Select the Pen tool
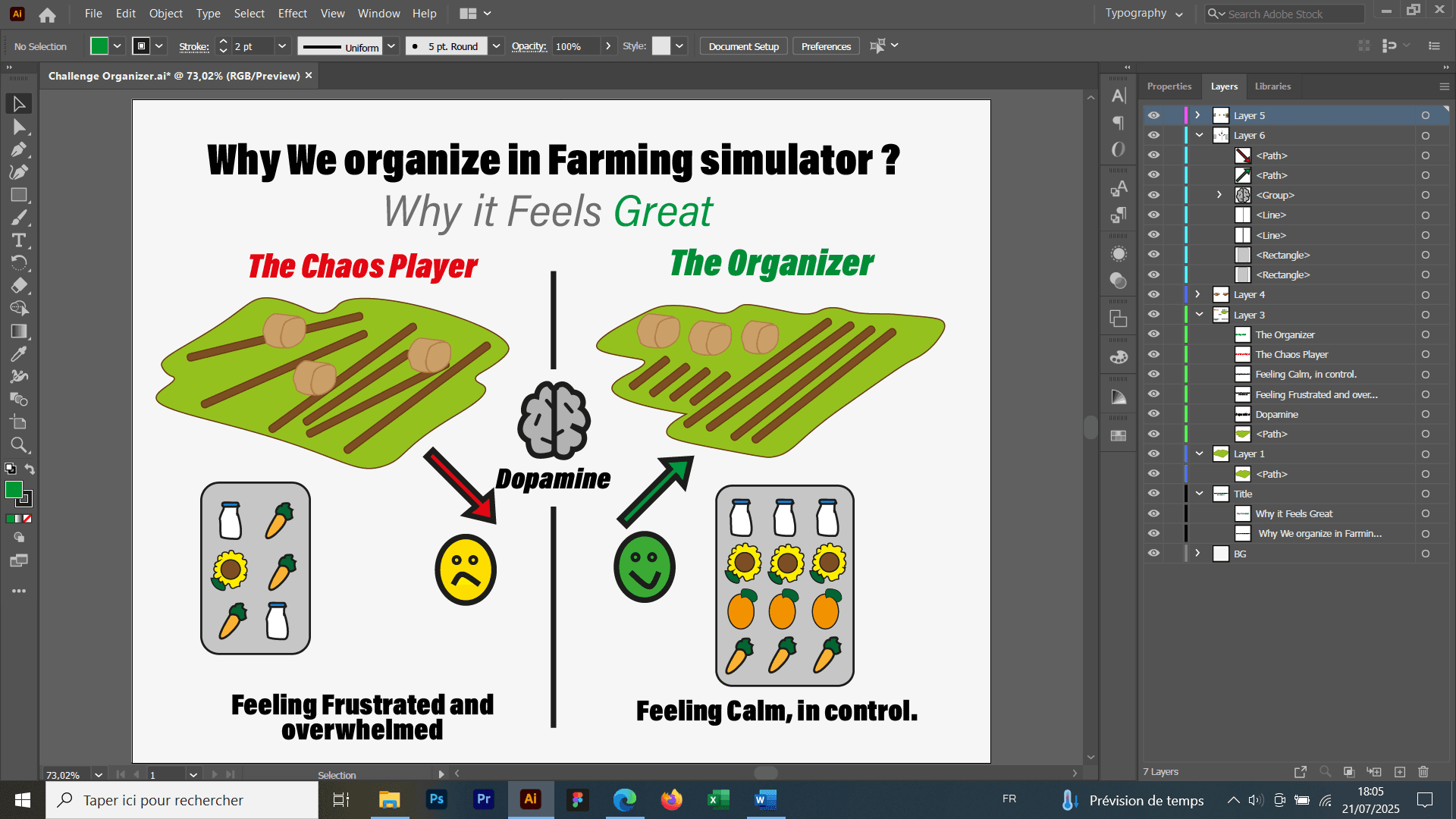 coord(19,149)
